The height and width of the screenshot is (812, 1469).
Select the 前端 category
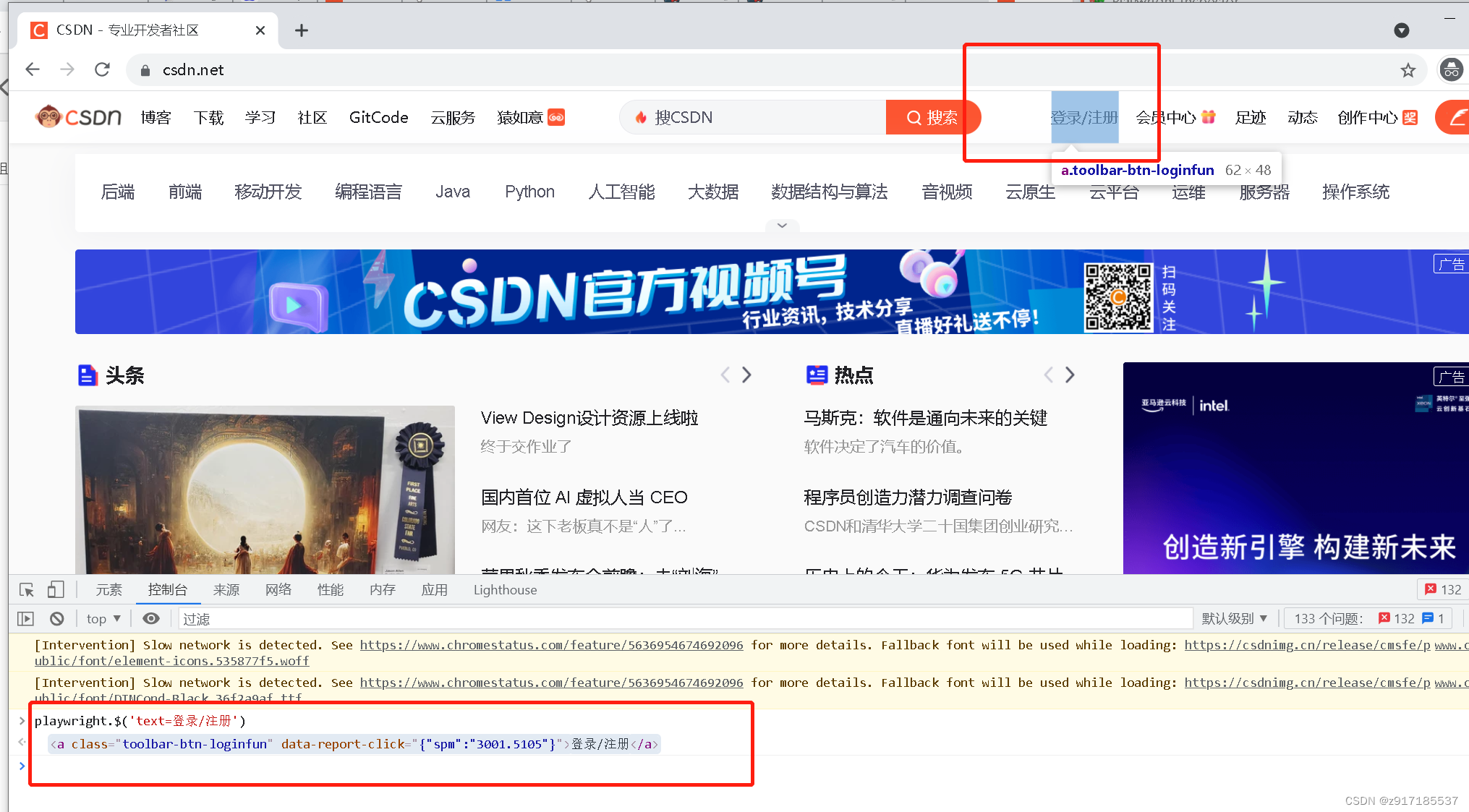coord(185,192)
